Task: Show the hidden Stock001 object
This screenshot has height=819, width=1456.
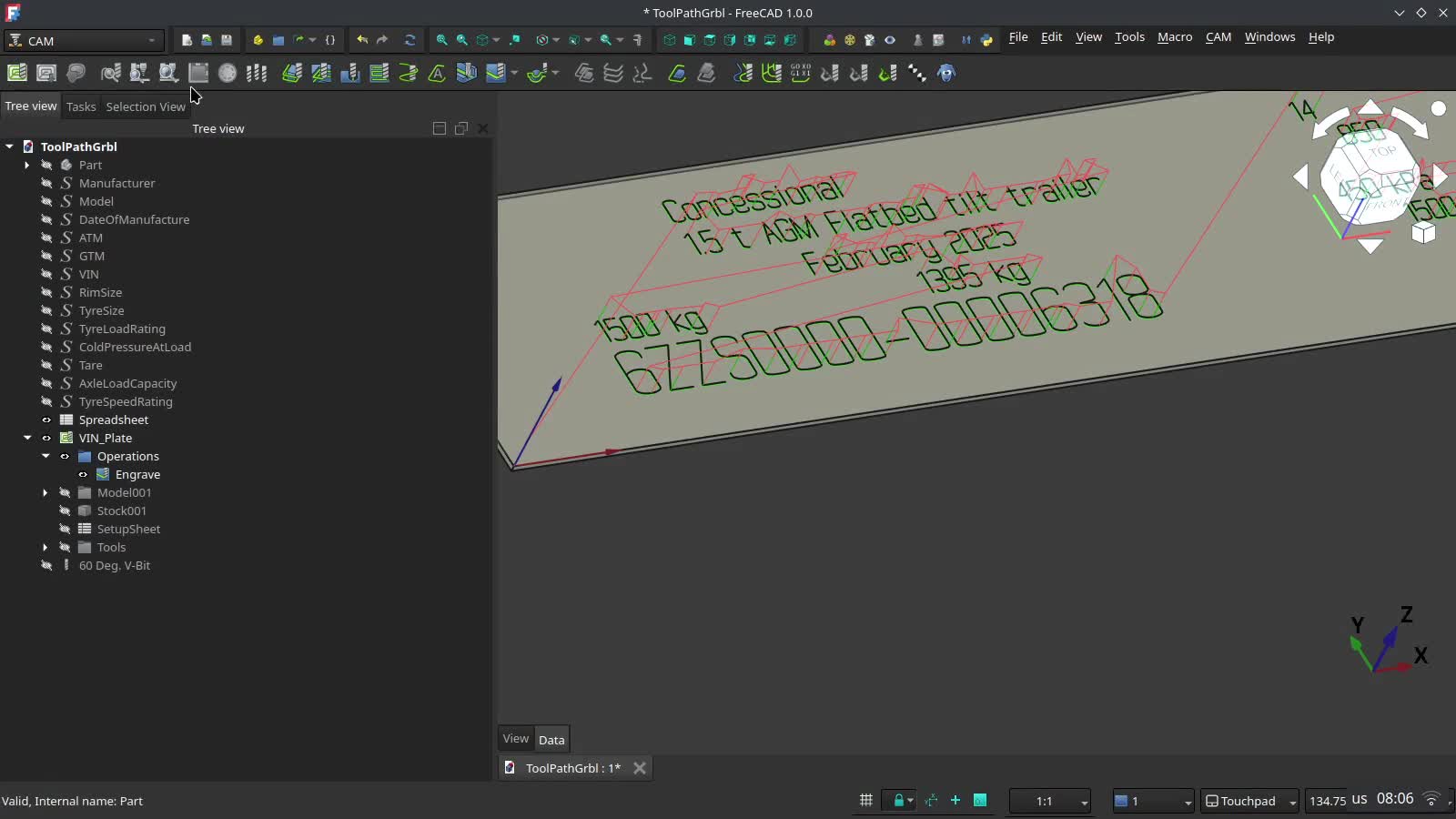Action: click(x=65, y=511)
